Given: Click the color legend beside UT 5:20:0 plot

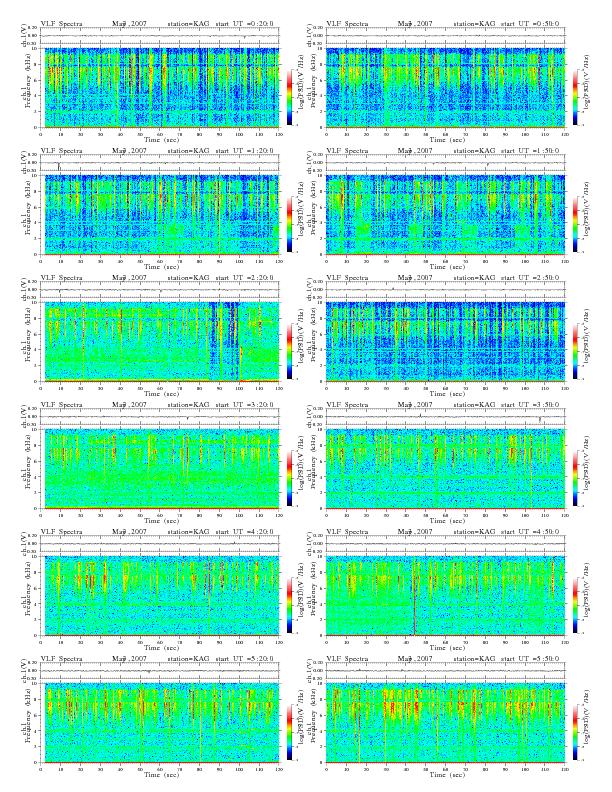Looking at the screenshot, I should pyautogui.click(x=289, y=732).
